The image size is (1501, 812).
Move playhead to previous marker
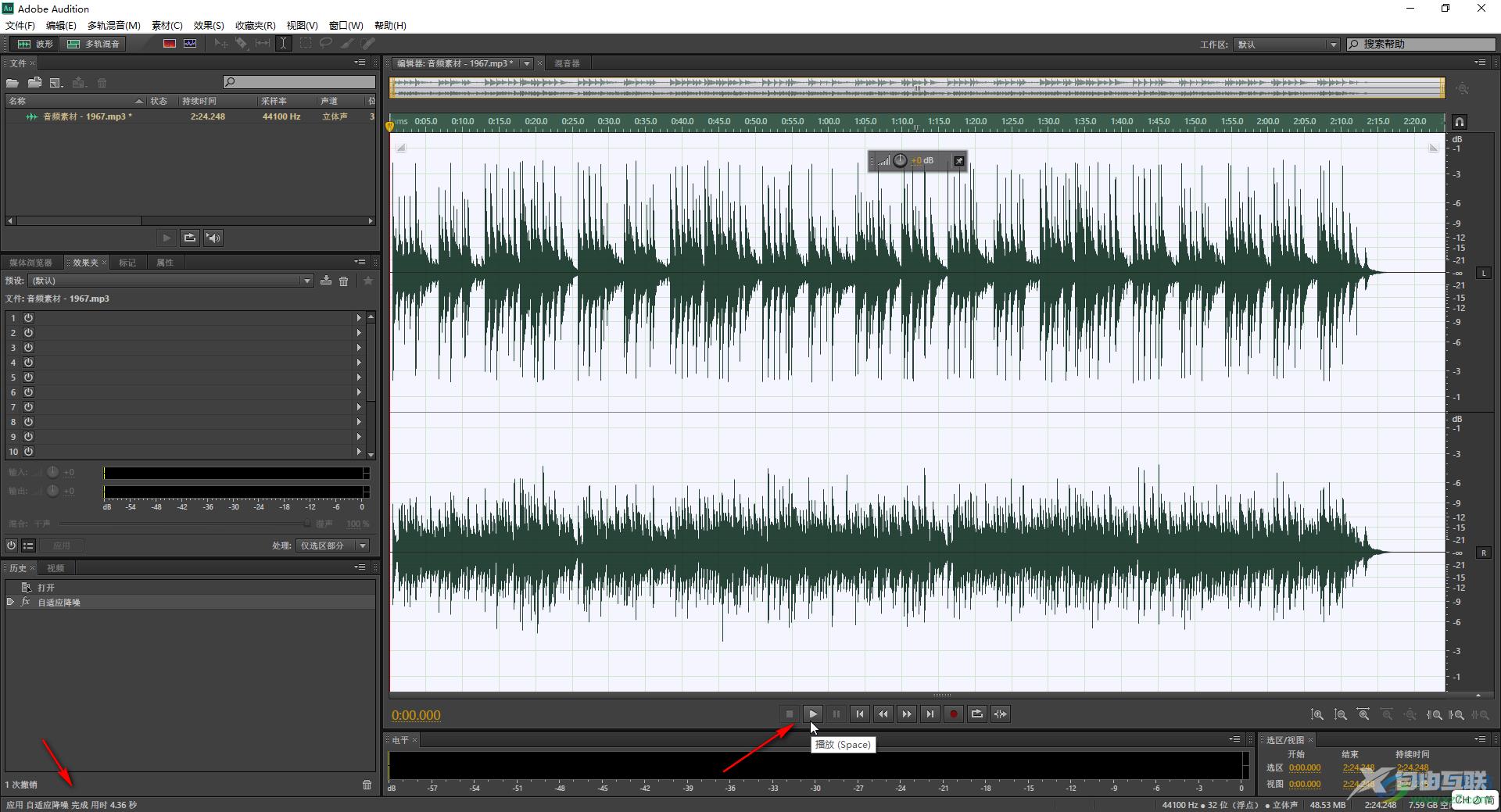(x=860, y=714)
